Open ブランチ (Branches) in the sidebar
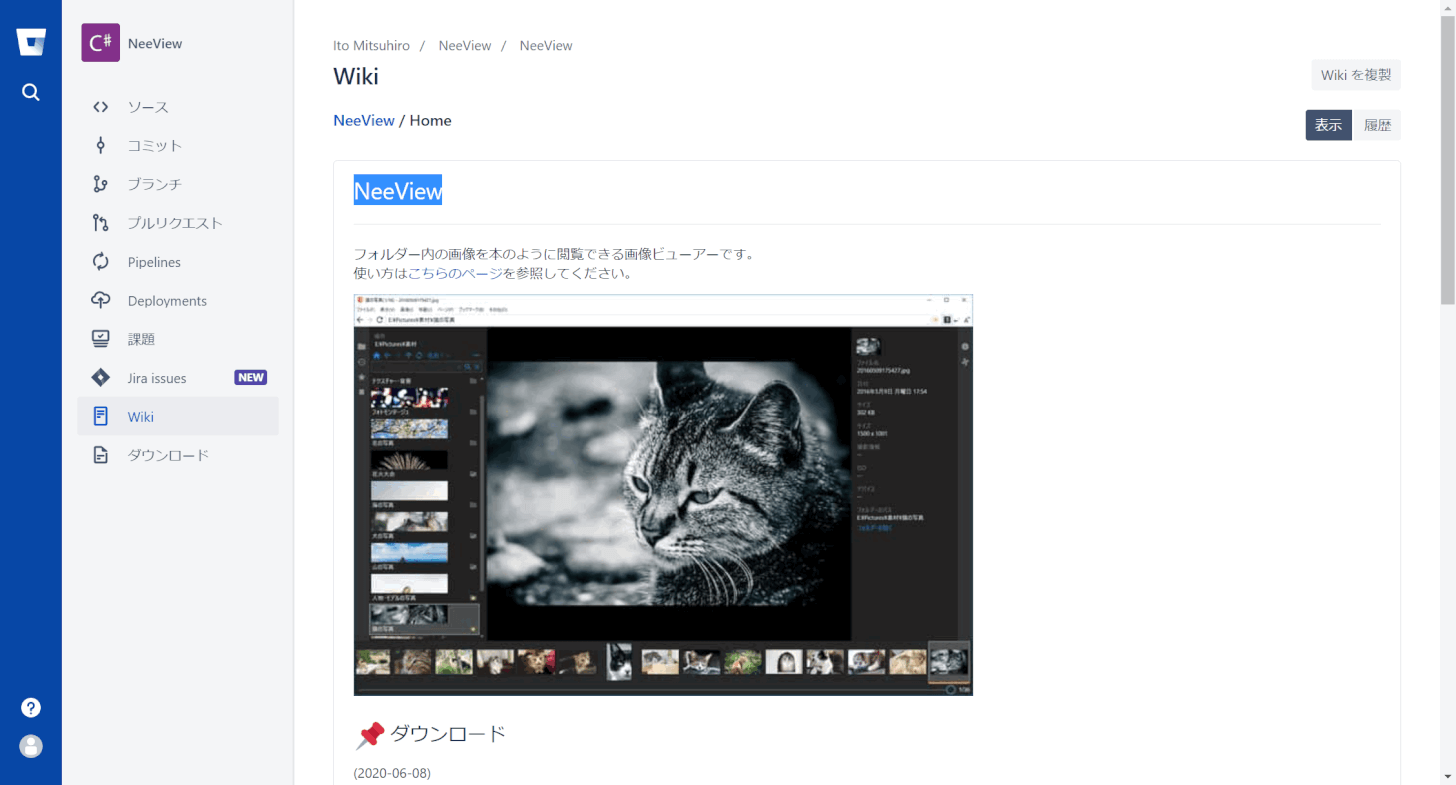This screenshot has height=785, width=1456. [154, 184]
